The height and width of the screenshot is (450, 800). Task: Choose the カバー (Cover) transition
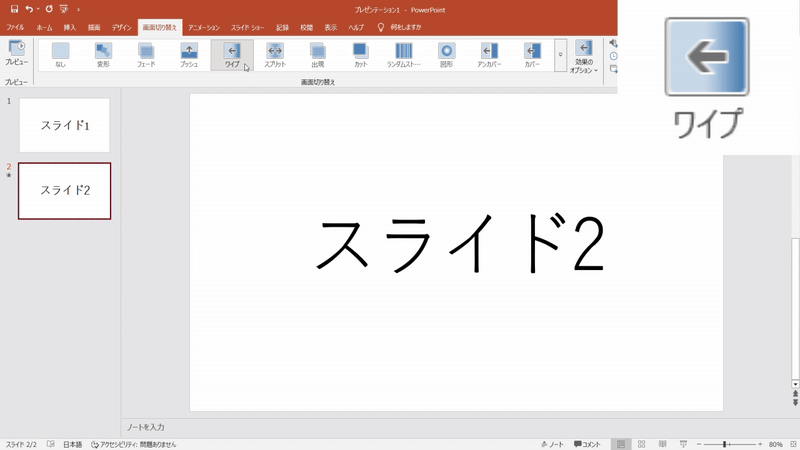pos(532,55)
